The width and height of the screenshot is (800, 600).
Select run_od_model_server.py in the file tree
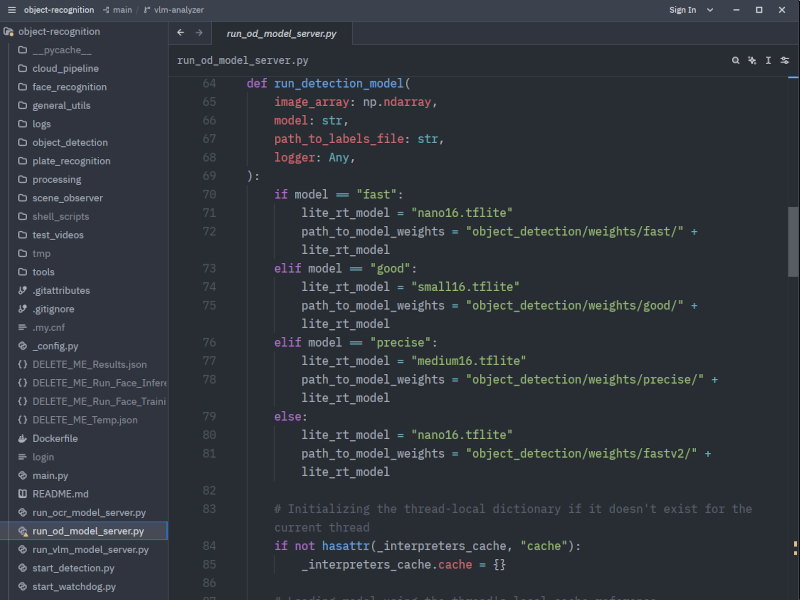point(84,531)
